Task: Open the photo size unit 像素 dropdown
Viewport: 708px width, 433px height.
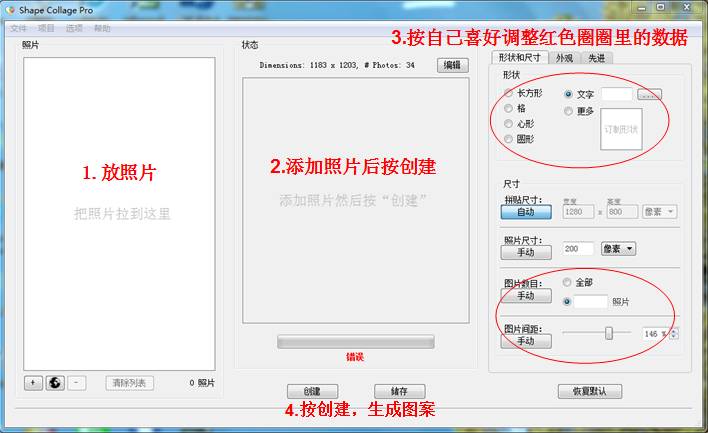Action: (619, 248)
